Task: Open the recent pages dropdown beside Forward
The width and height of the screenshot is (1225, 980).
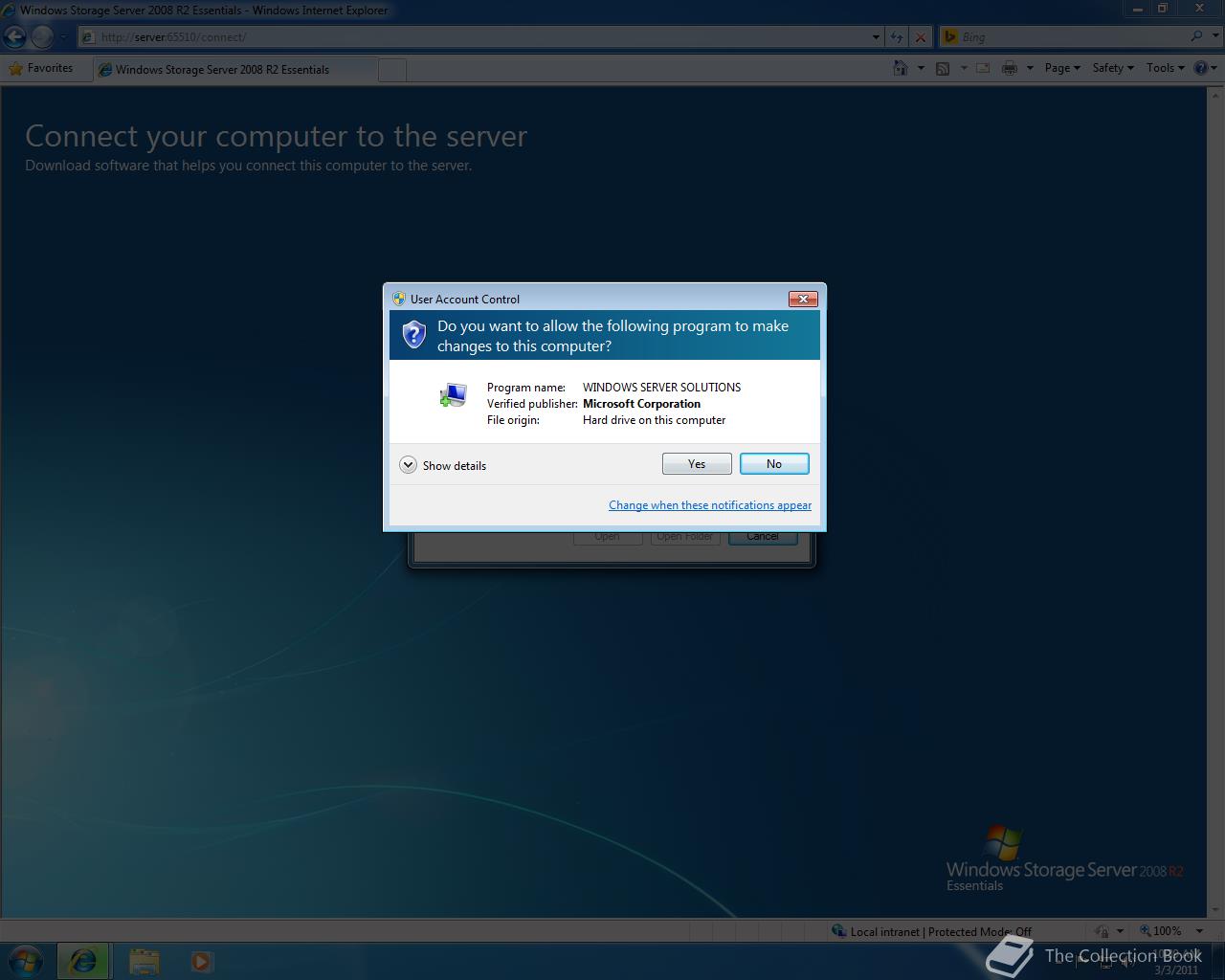Action: click(x=64, y=37)
